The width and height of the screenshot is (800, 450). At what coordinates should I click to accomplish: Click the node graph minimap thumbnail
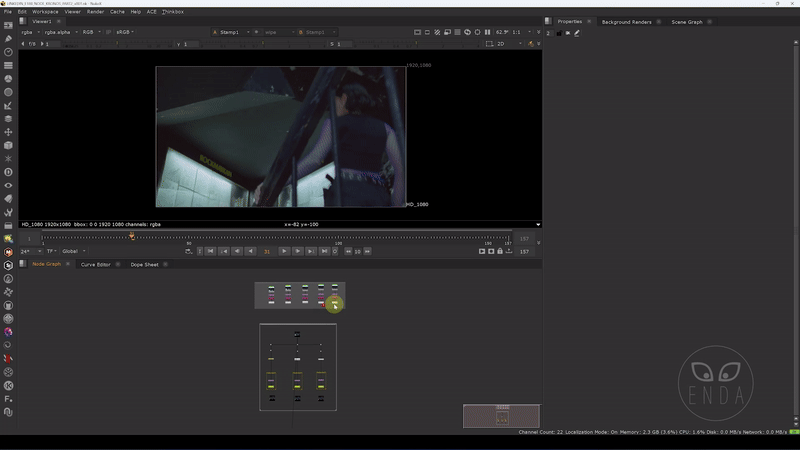click(501, 416)
